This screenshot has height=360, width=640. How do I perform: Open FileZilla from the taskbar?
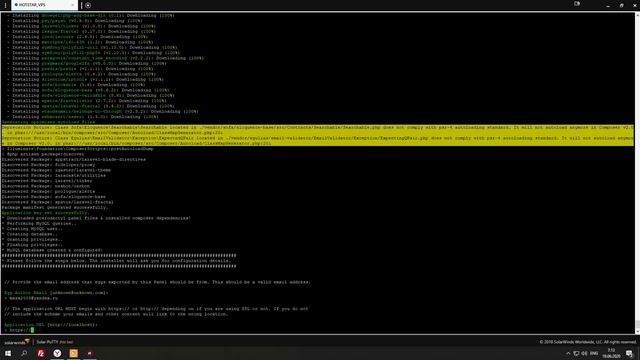click(41, 353)
